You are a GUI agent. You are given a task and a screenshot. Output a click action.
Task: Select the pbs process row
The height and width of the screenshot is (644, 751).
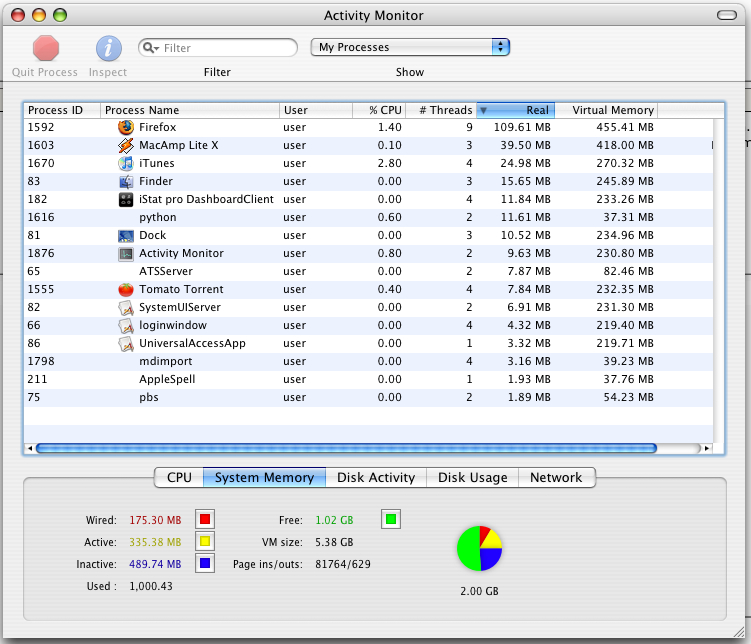[x=368, y=397]
